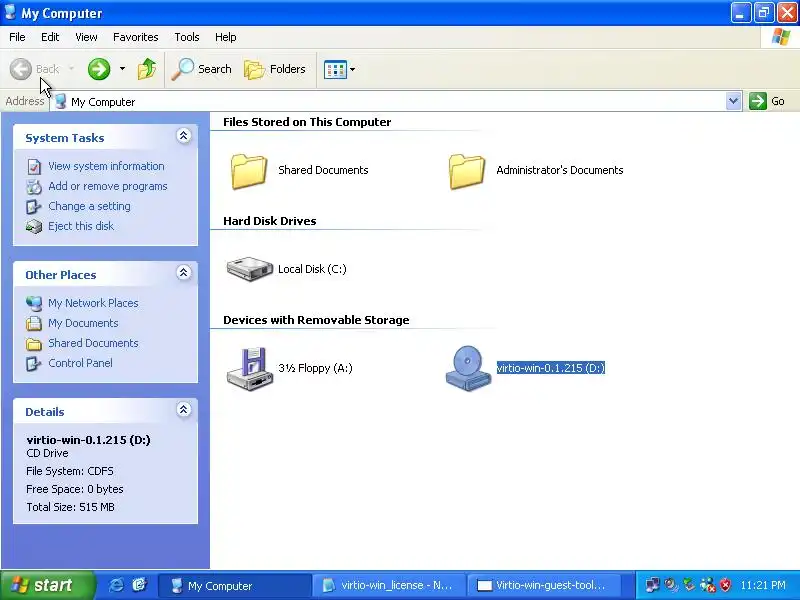Select the Shared Documents folder icon

click(249, 171)
